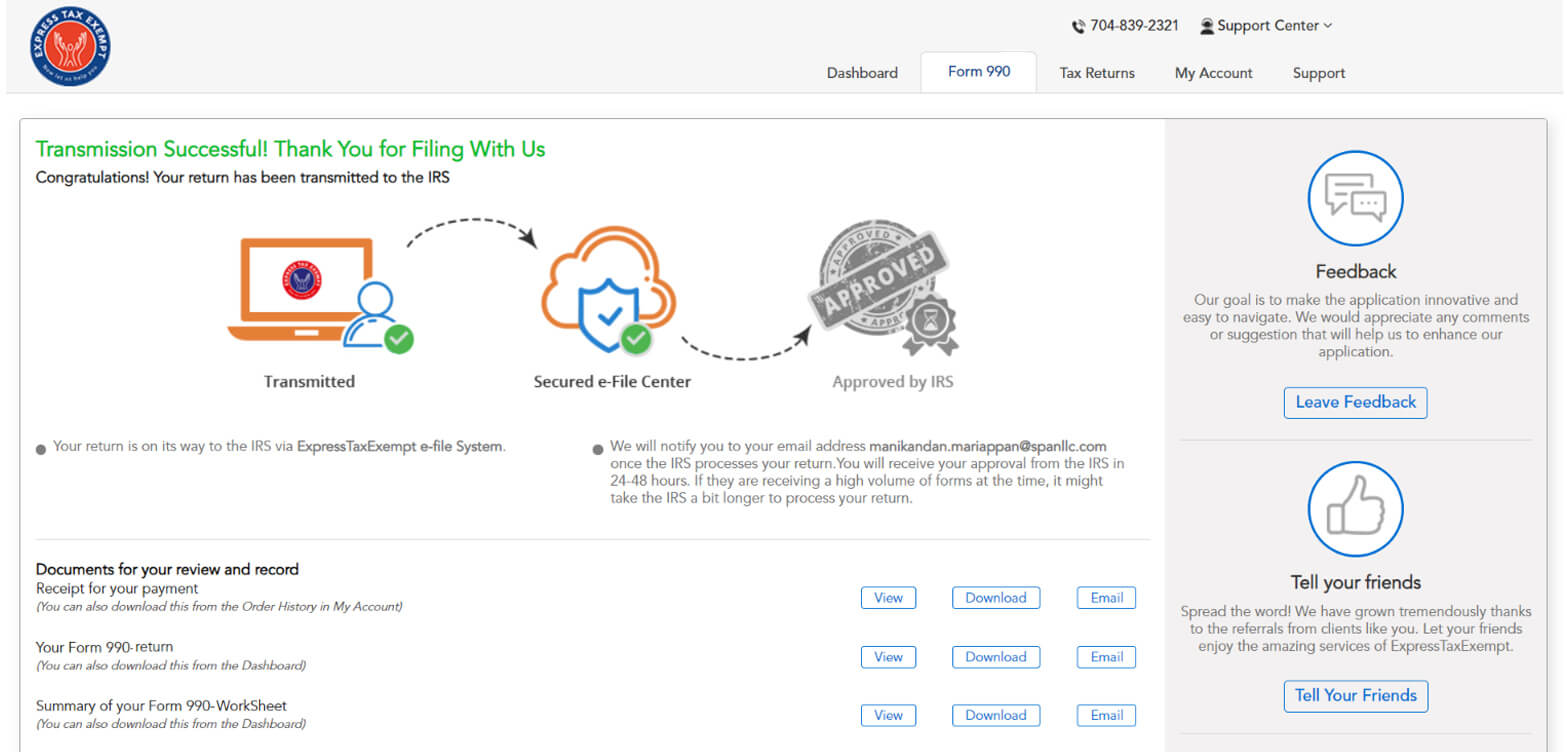Screen dimensions: 1567x752
Task: Go to the Tax Returns tab
Action: tap(1097, 73)
